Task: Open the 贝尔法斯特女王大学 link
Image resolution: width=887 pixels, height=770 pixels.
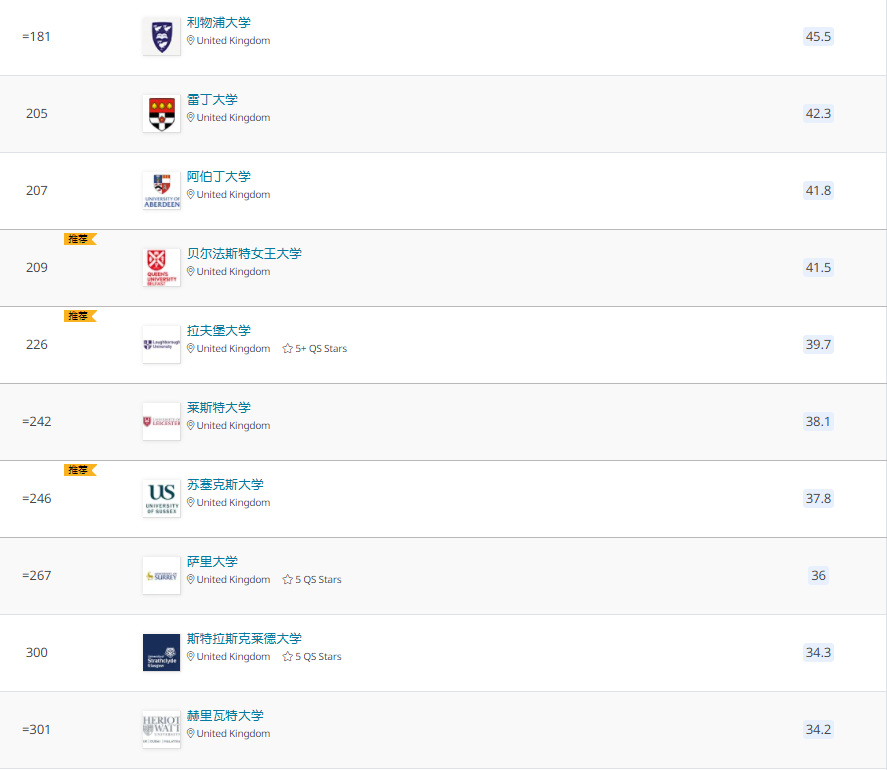Action: point(244,253)
